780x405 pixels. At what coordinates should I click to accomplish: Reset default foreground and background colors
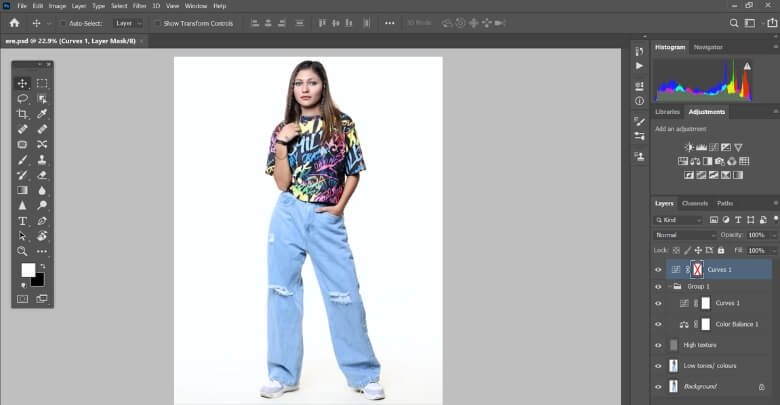pyautogui.click(x=23, y=285)
